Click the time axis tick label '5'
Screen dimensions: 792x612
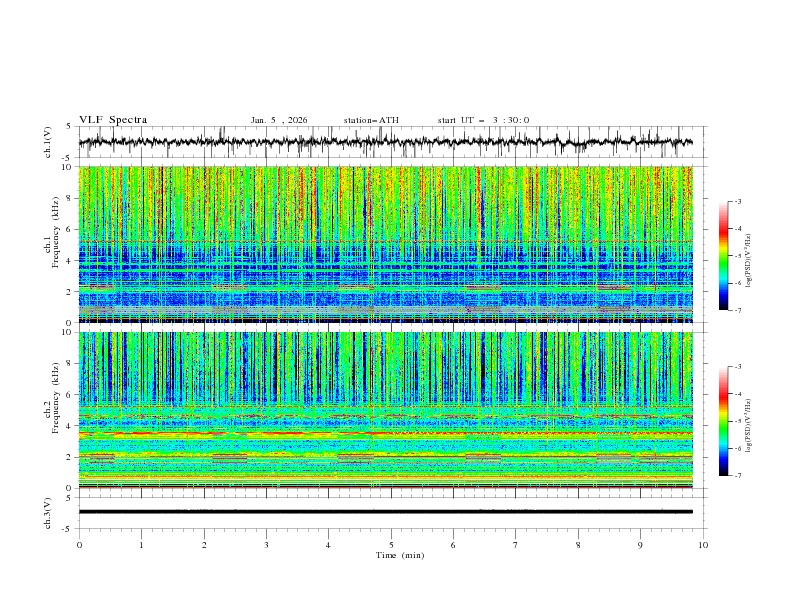[x=391, y=545]
